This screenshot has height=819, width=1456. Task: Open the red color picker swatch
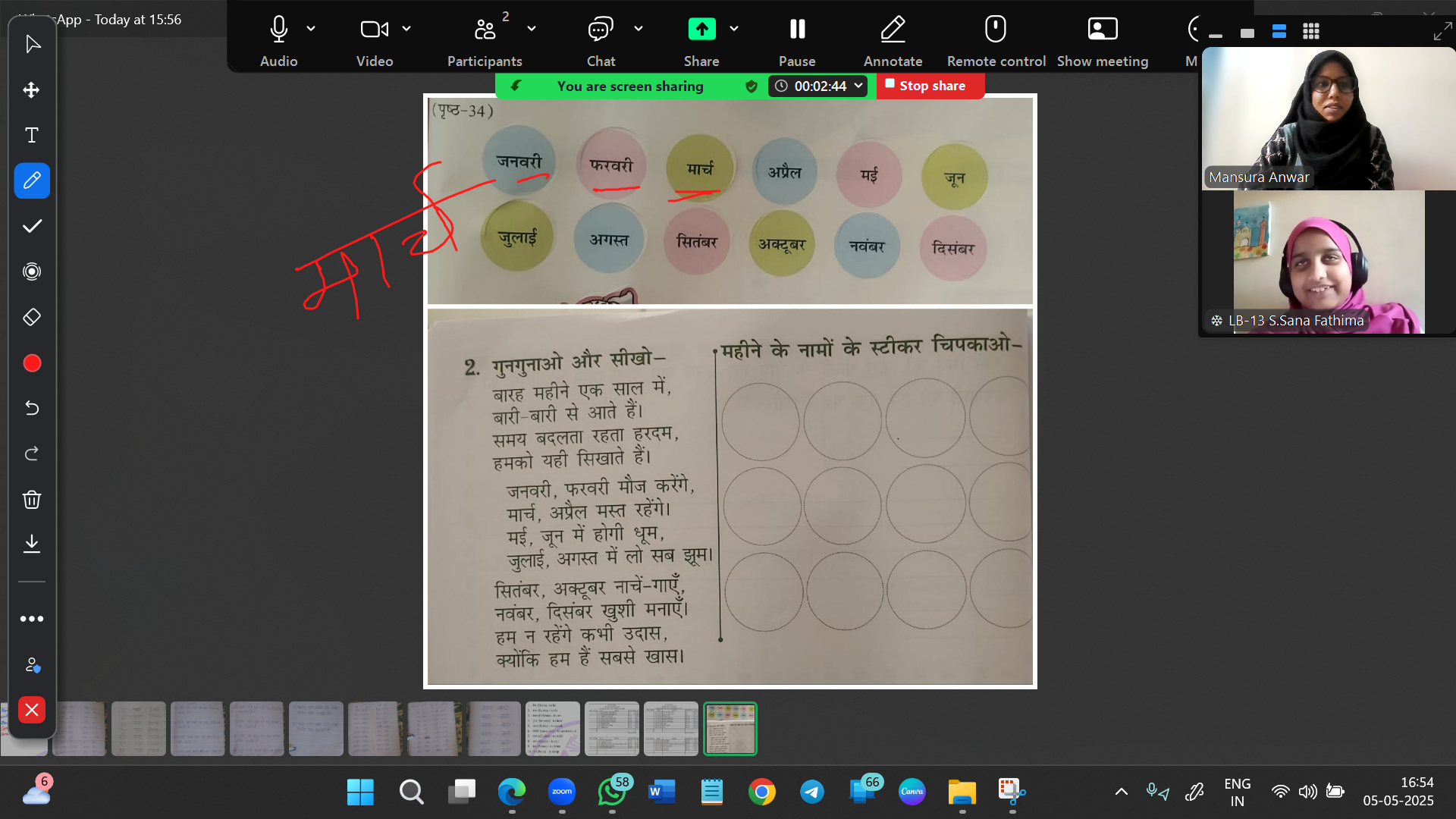point(32,363)
